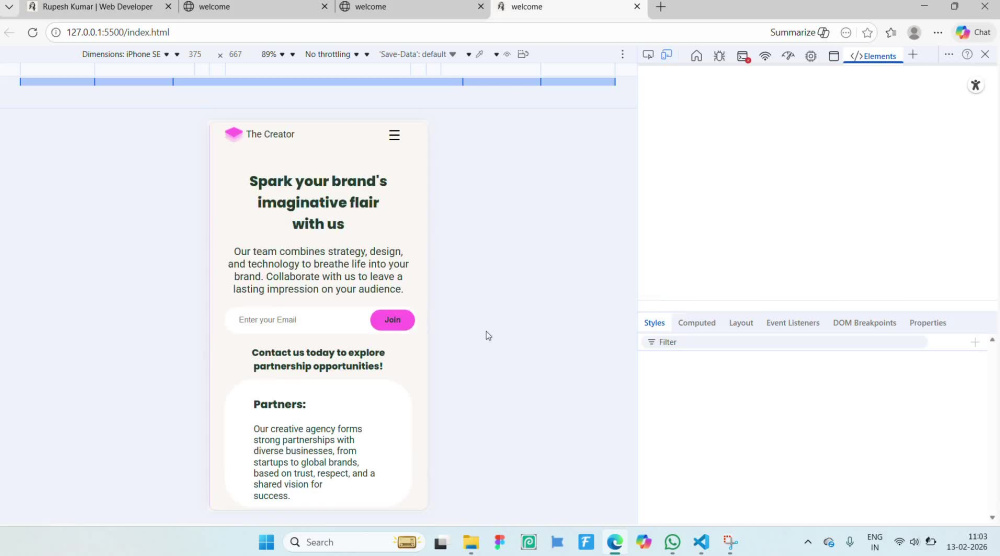
Task: Add this page to favorites star
Action: pyautogui.click(x=867, y=33)
